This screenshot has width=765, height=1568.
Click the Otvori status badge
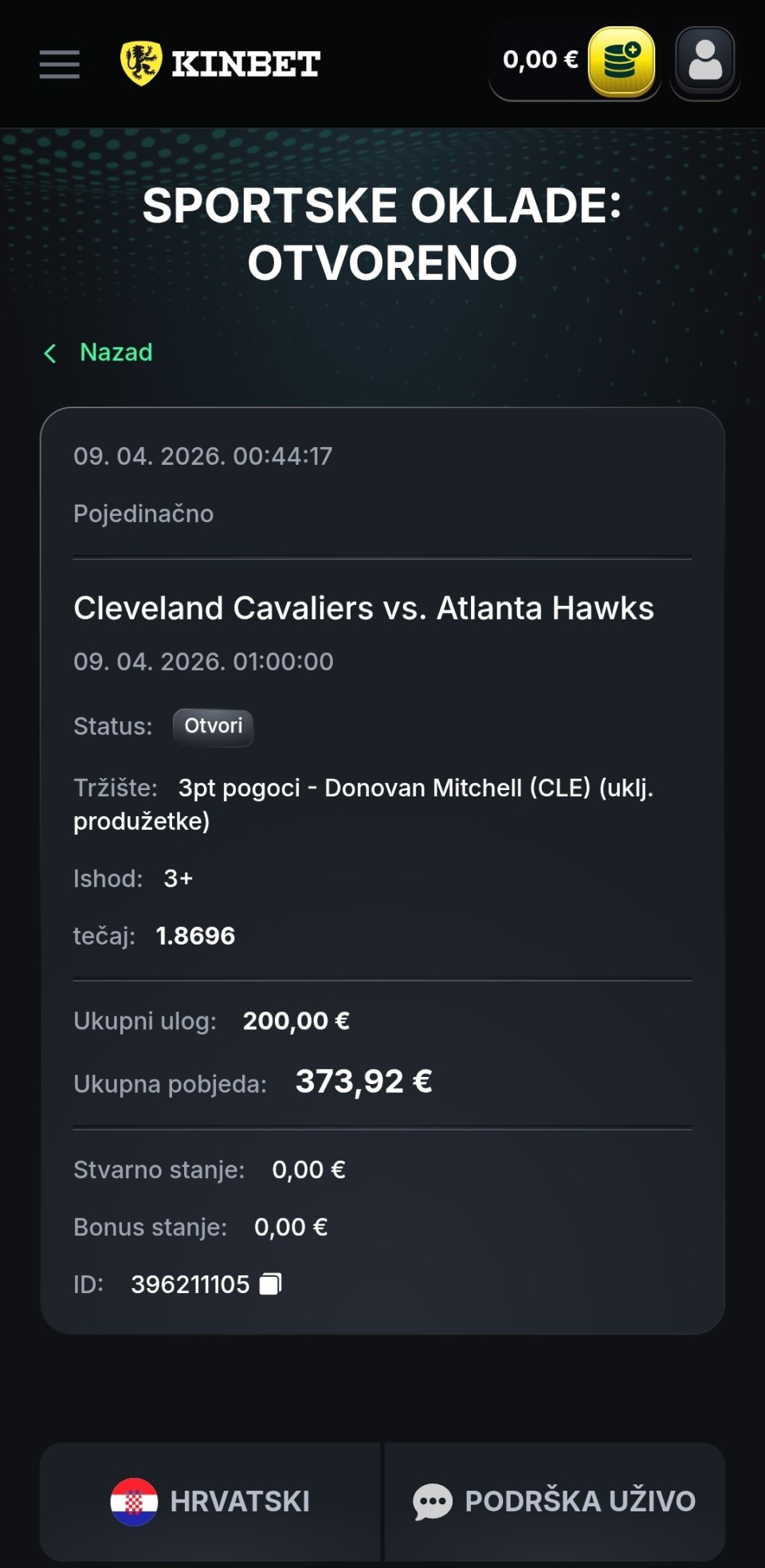(x=213, y=726)
